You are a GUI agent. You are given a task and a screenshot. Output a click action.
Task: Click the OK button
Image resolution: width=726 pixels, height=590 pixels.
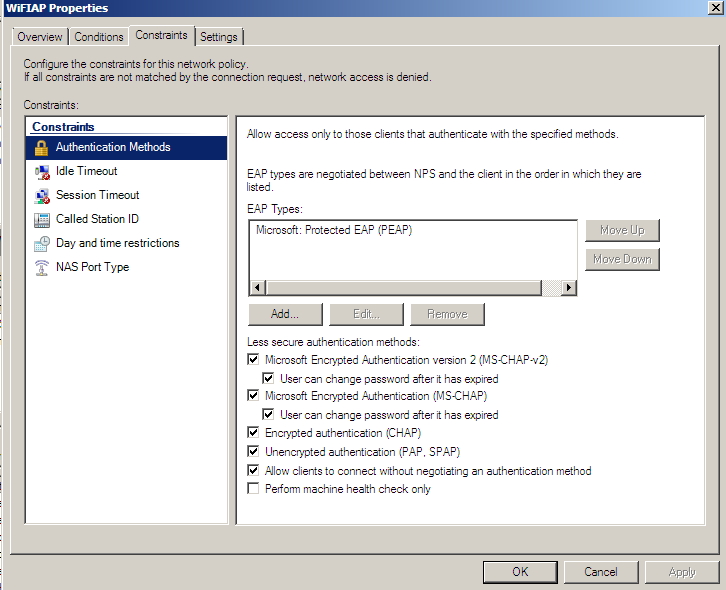coord(519,572)
